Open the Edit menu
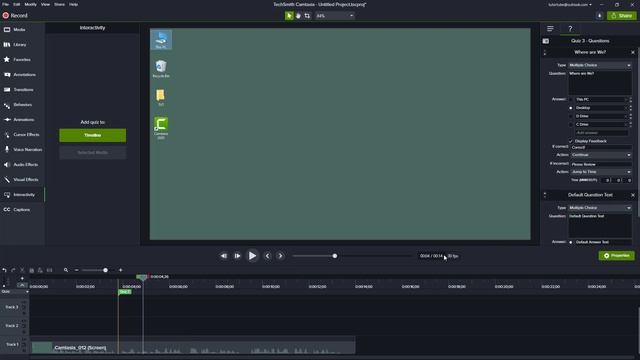 coord(16,4)
